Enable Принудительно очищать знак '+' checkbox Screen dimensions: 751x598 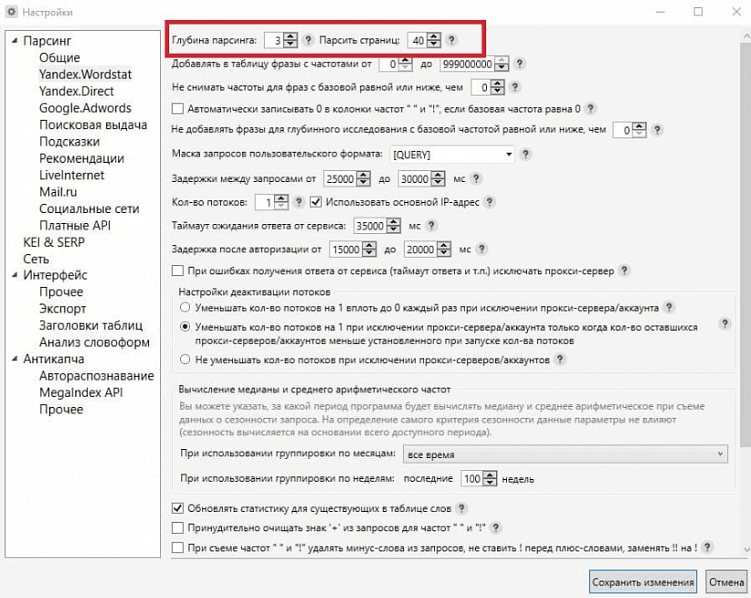pos(178,528)
